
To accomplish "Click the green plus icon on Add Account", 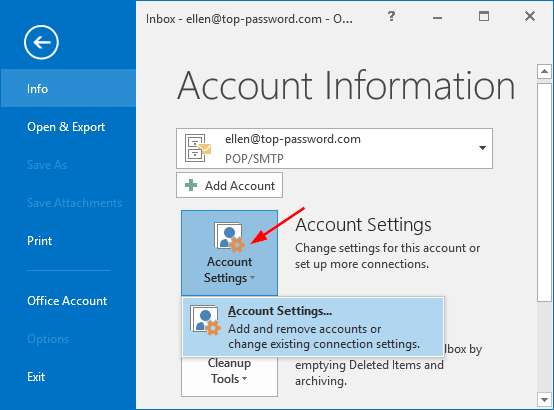I will click(191, 185).
